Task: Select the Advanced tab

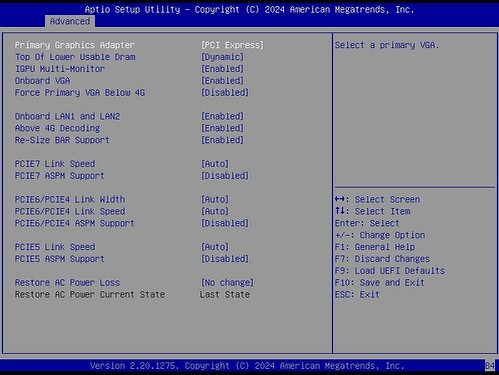Action: (x=70, y=21)
